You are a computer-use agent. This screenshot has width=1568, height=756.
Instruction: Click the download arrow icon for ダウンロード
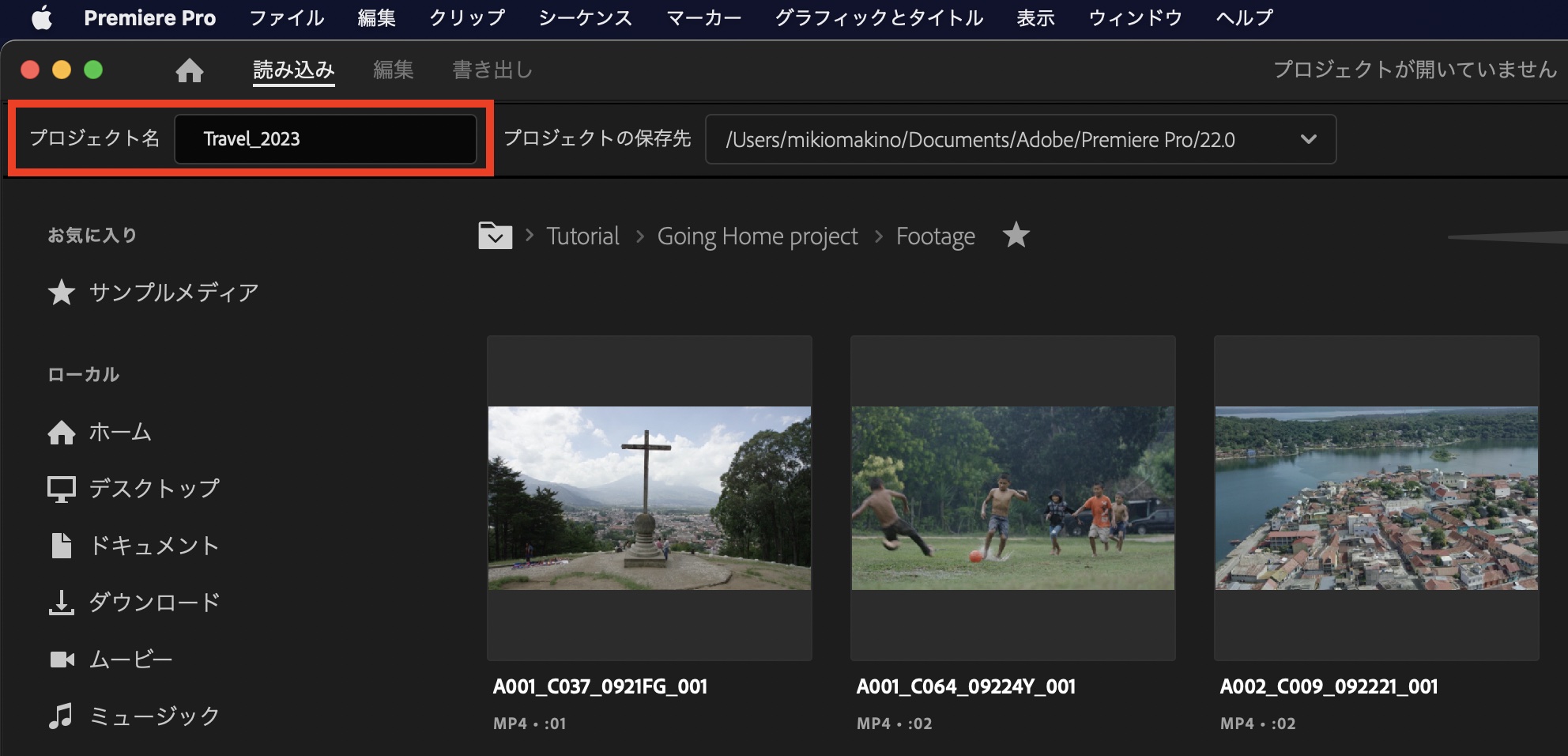pos(62,603)
